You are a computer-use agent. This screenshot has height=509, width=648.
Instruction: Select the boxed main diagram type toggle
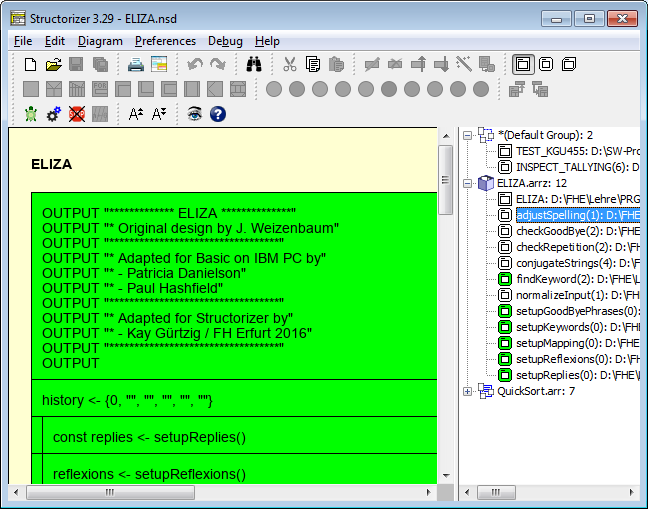523,64
